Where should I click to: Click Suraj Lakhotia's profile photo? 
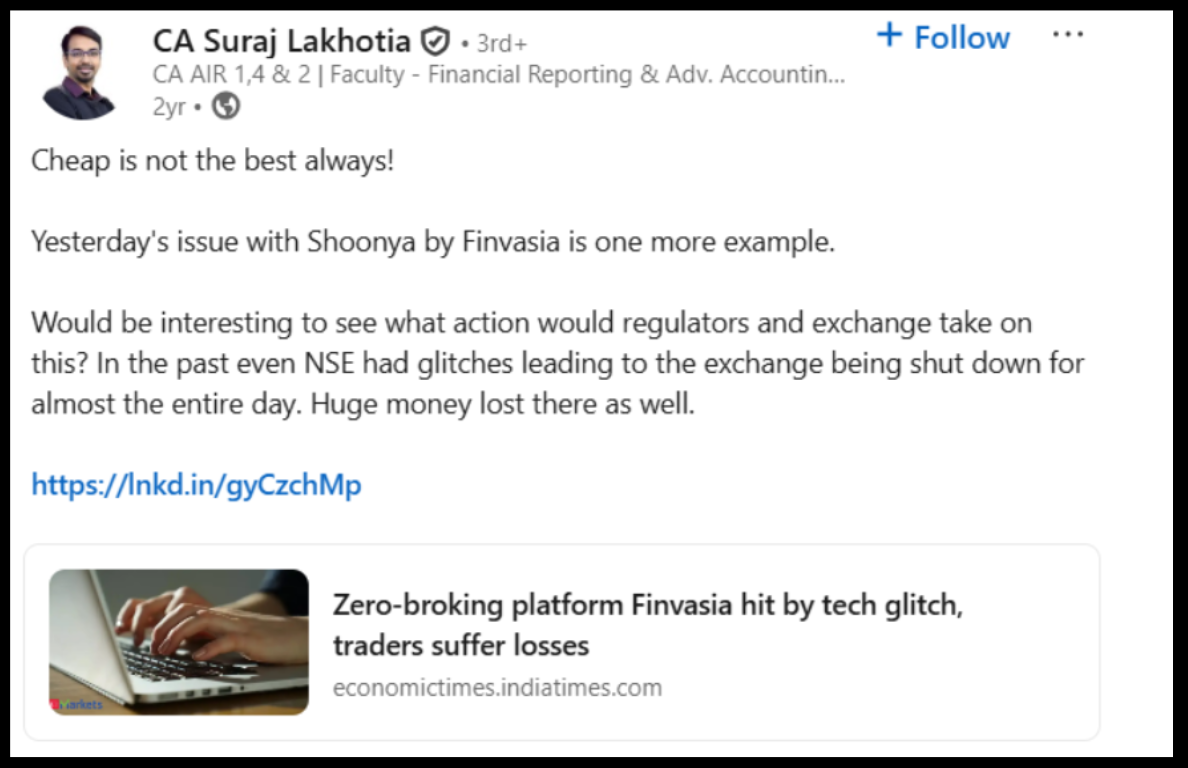click(80, 72)
